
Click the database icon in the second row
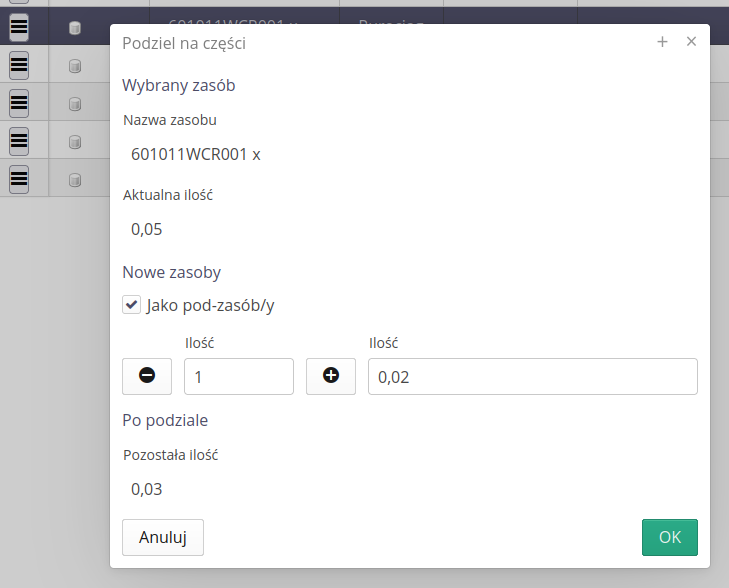pos(75,66)
